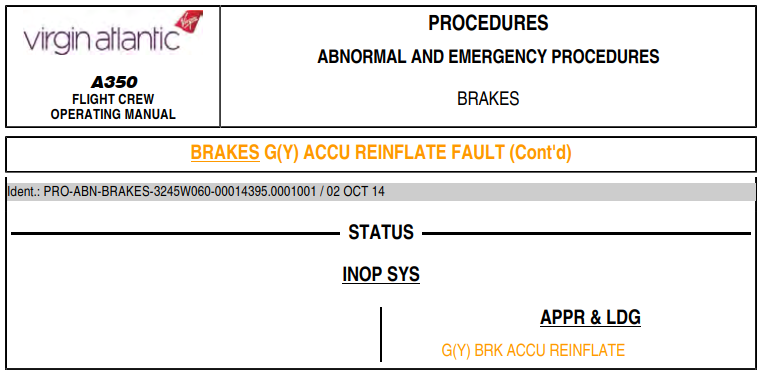The width and height of the screenshot is (761, 375).
Task: Click the red Virgin tail emblem
Action: pos(189,22)
